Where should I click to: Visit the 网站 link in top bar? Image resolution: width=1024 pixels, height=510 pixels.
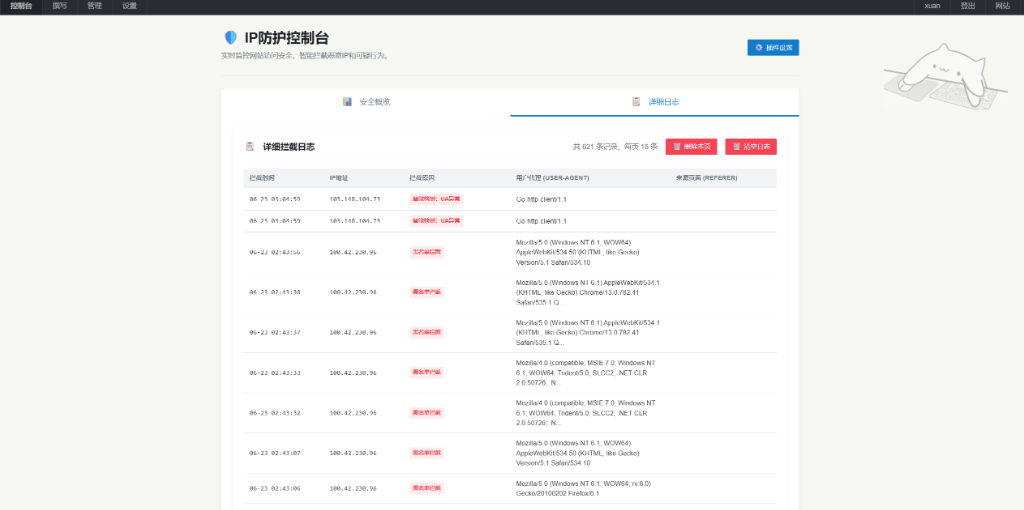[1002, 6]
